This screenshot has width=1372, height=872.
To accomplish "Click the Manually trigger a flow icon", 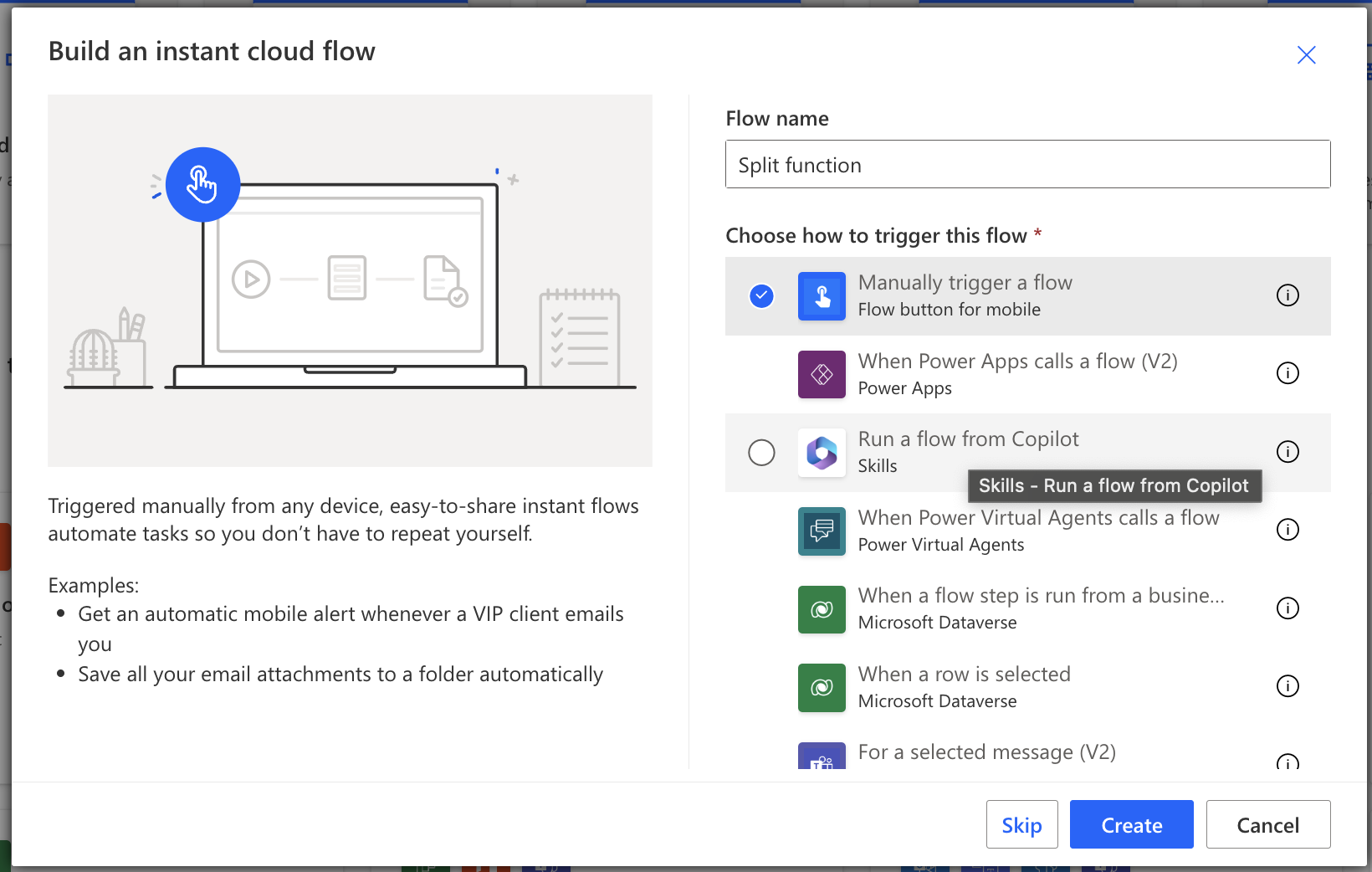I will tap(822, 296).
